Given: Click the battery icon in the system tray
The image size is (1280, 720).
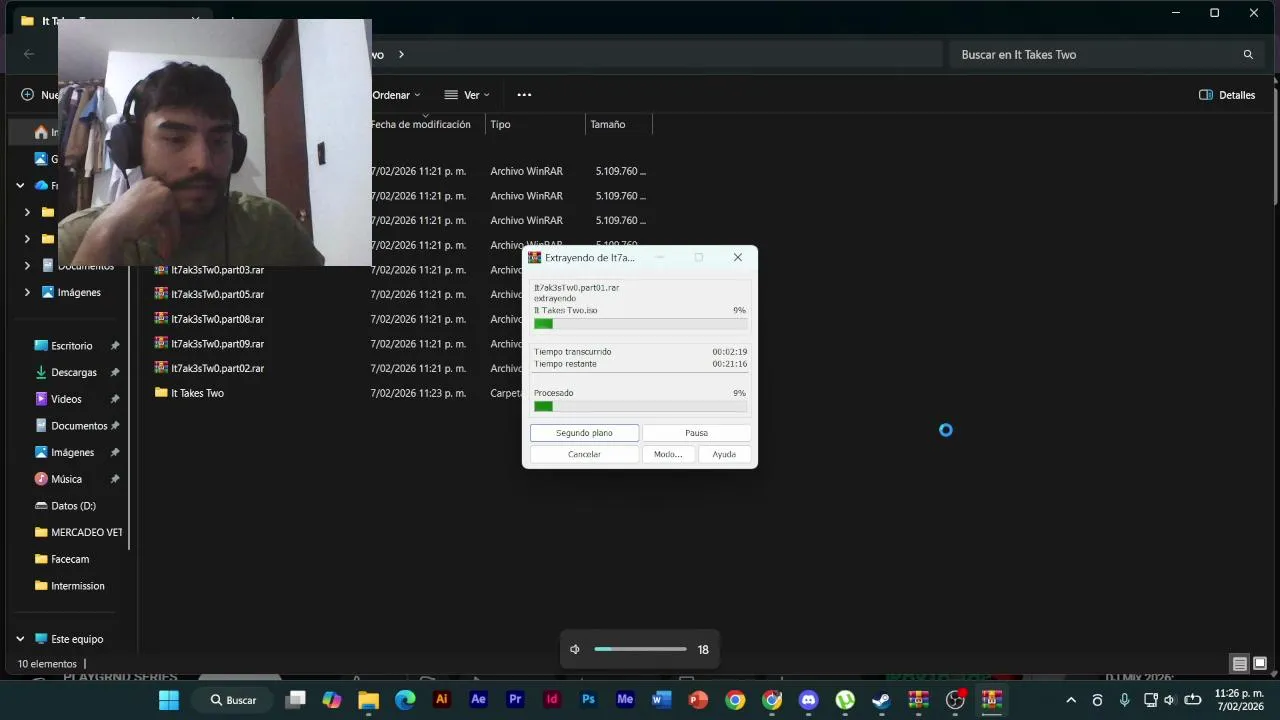Looking at the screenshot, I should 1192,700.
